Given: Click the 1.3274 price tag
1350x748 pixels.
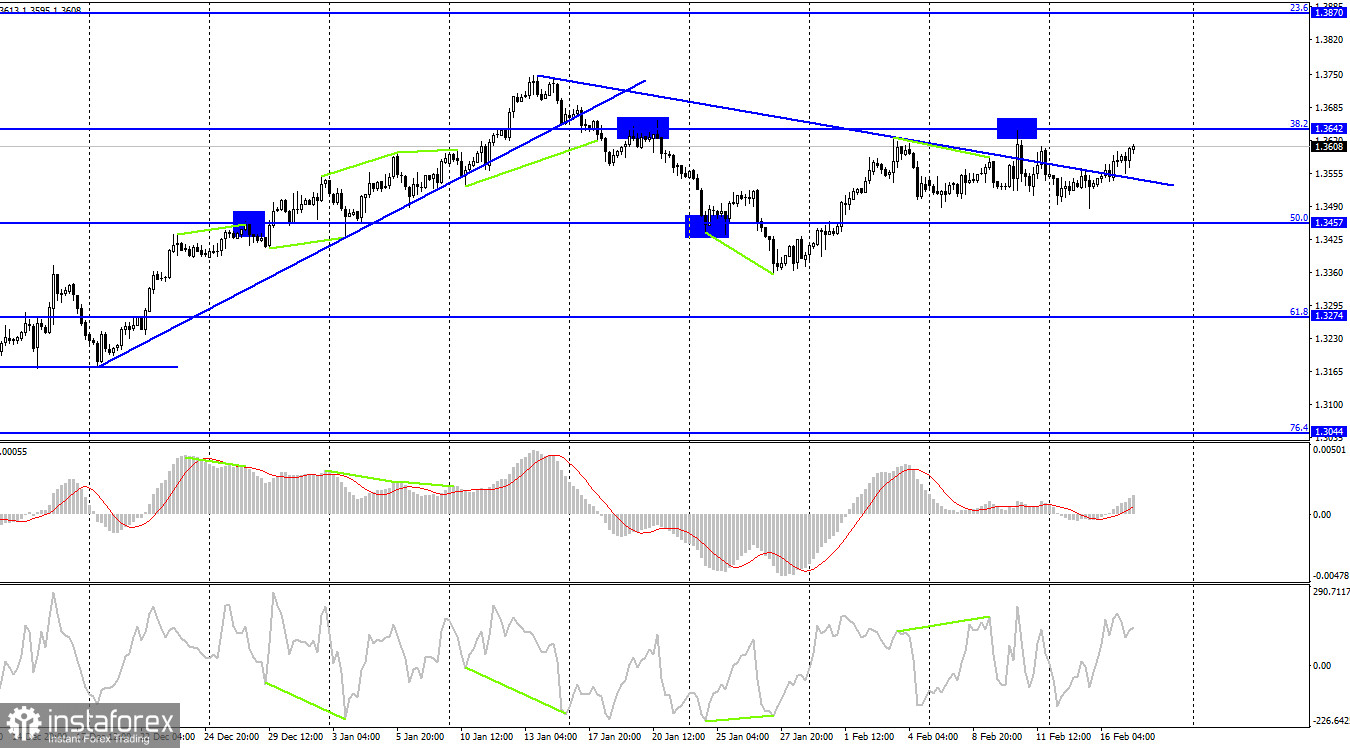Looking at the screenshot, I should (1329, 316).
